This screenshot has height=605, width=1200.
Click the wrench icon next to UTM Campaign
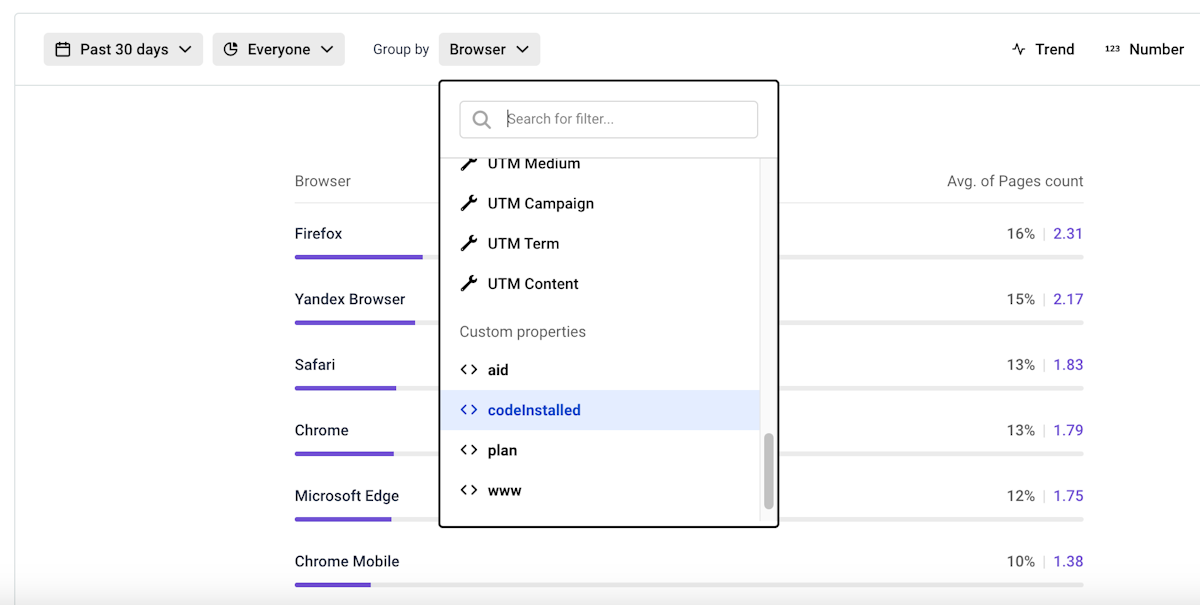pyautogui.click(x=468, y=203)
